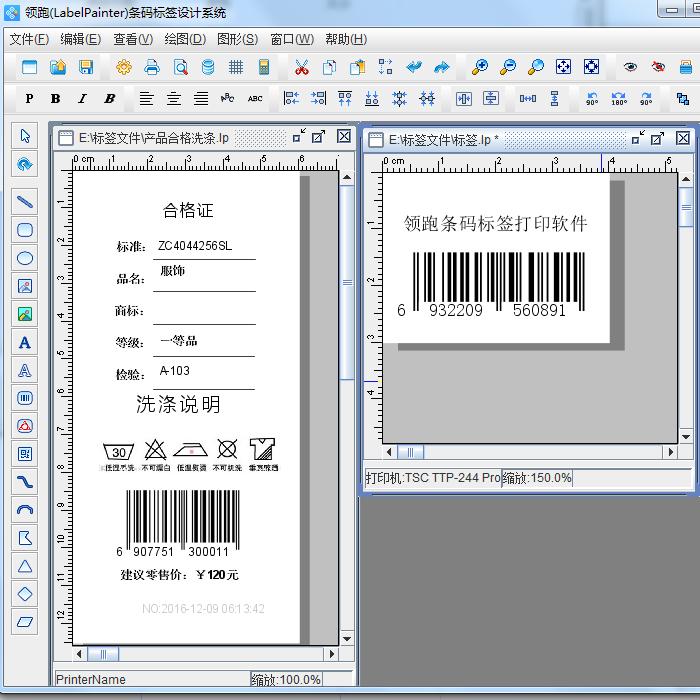Zoom in using the plus magnifier icon

[x=480, y=67]
